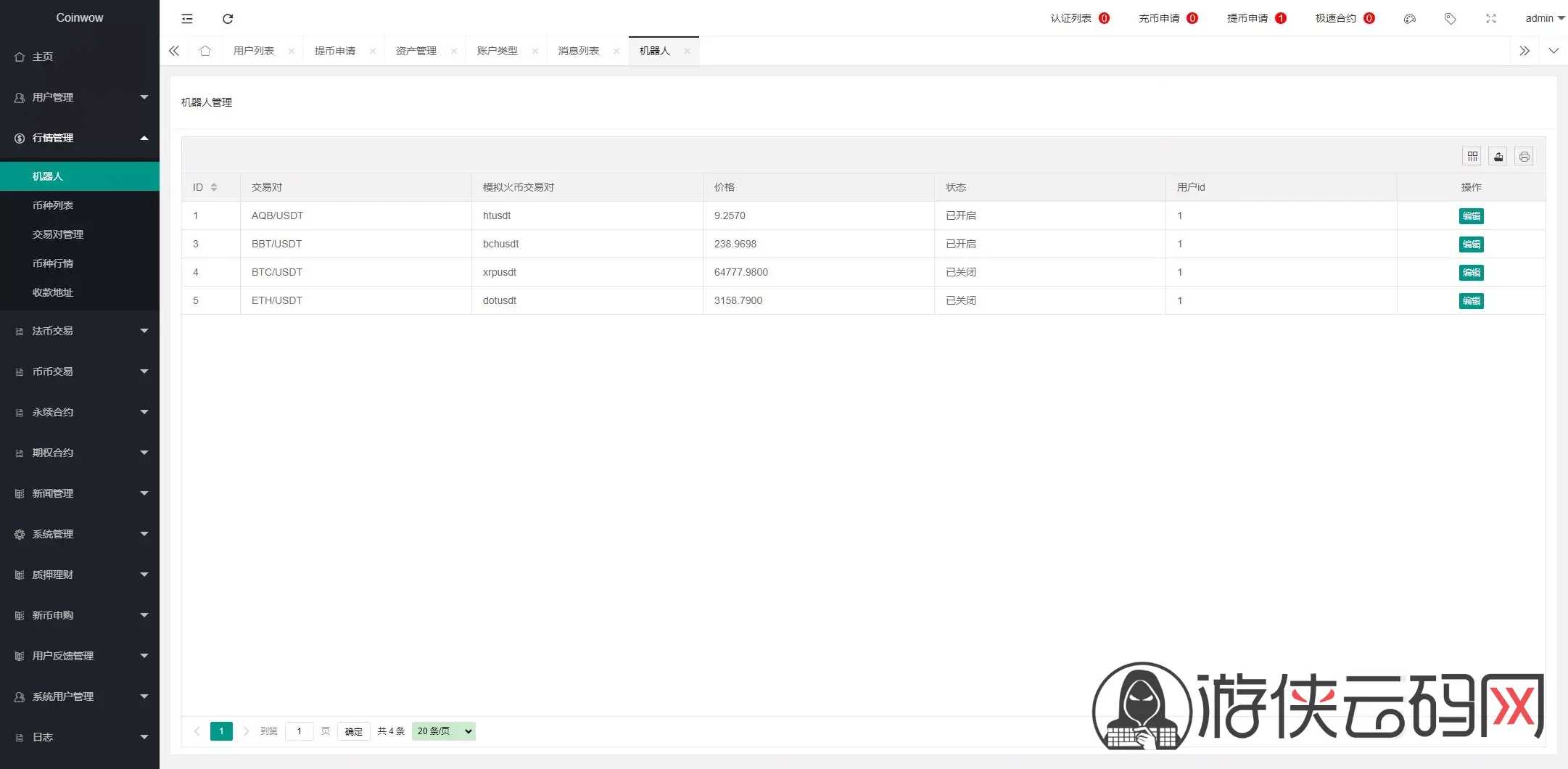Open the 20 条/页 page size dropdown
The image size is (1568, 769).
tap(444, 731)
